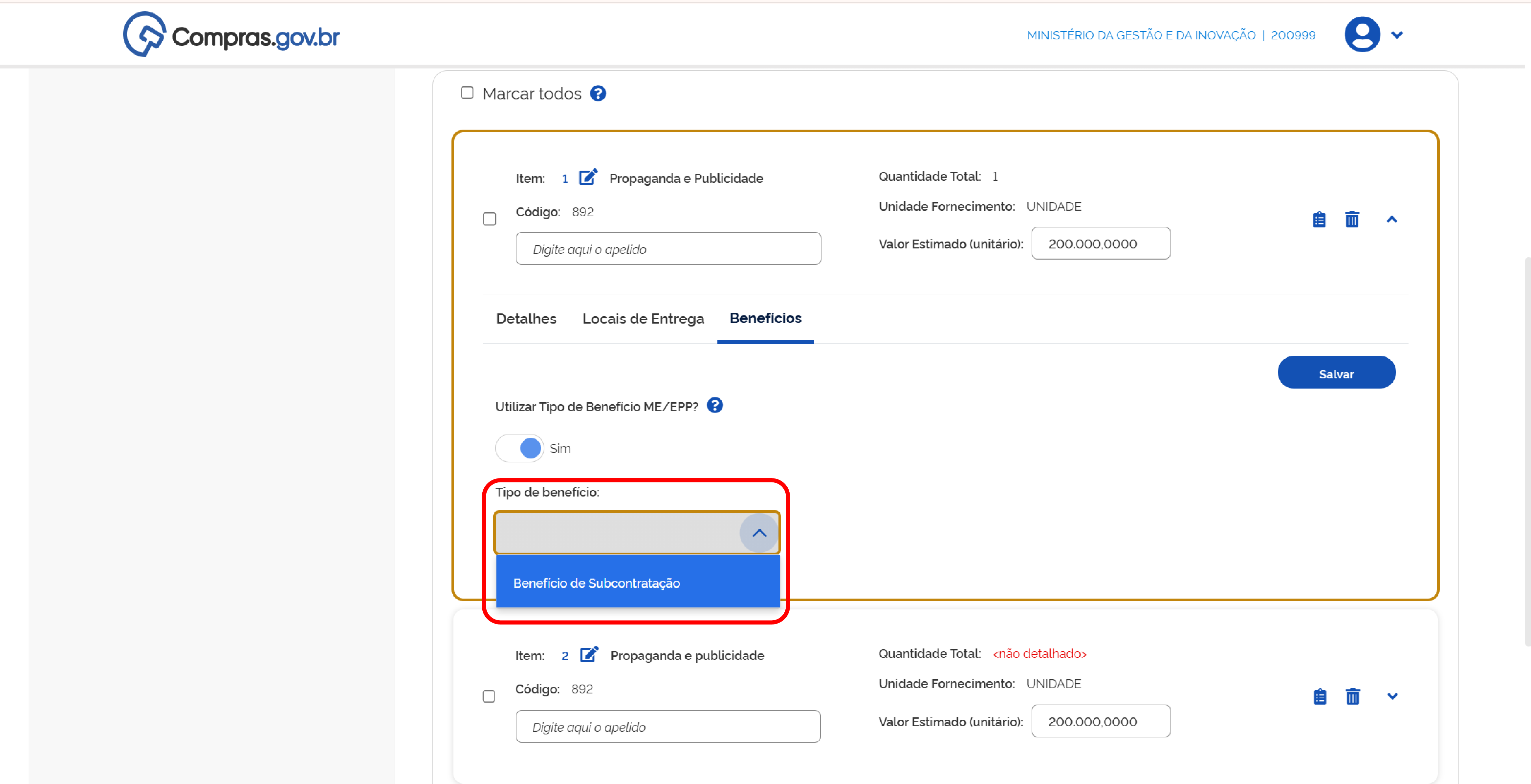Delete item 1 with trash icon
1531x784 pixels.
click(1352, 219)
